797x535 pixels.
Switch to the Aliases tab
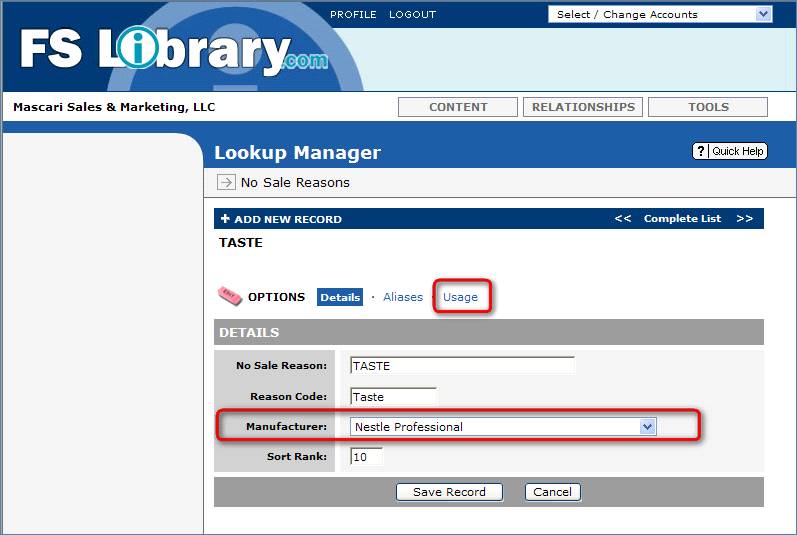[x=403, y=297]
